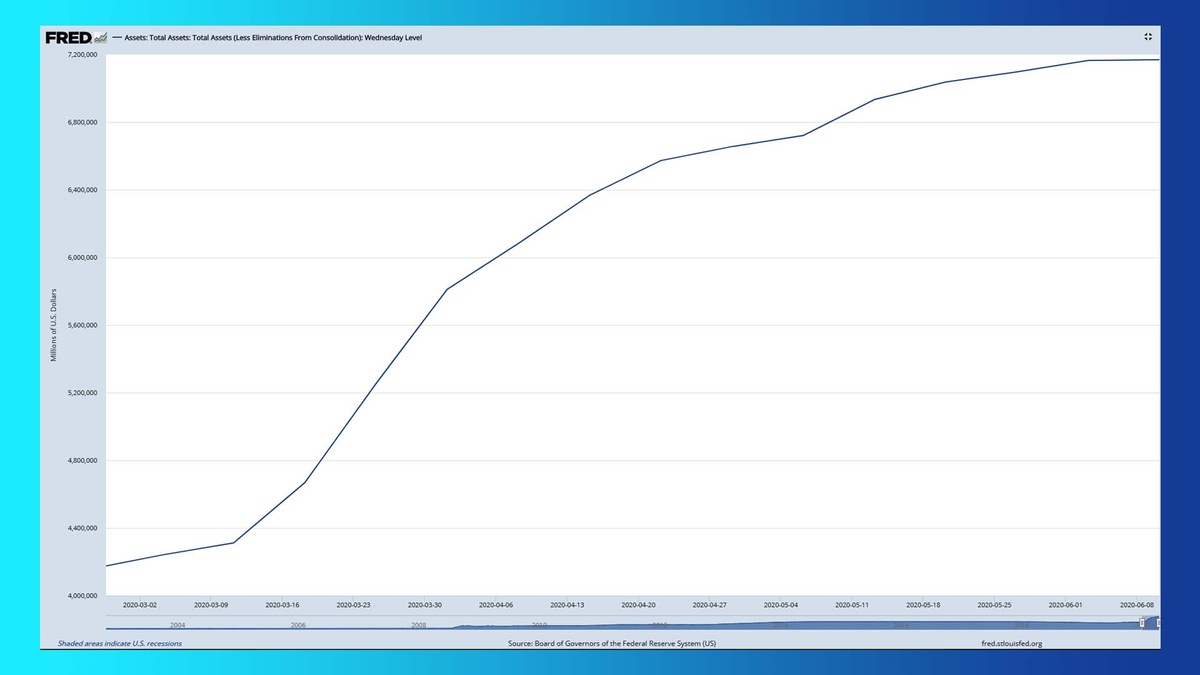
Task: Open fullscreen chart view icon
Action: 1148,36
